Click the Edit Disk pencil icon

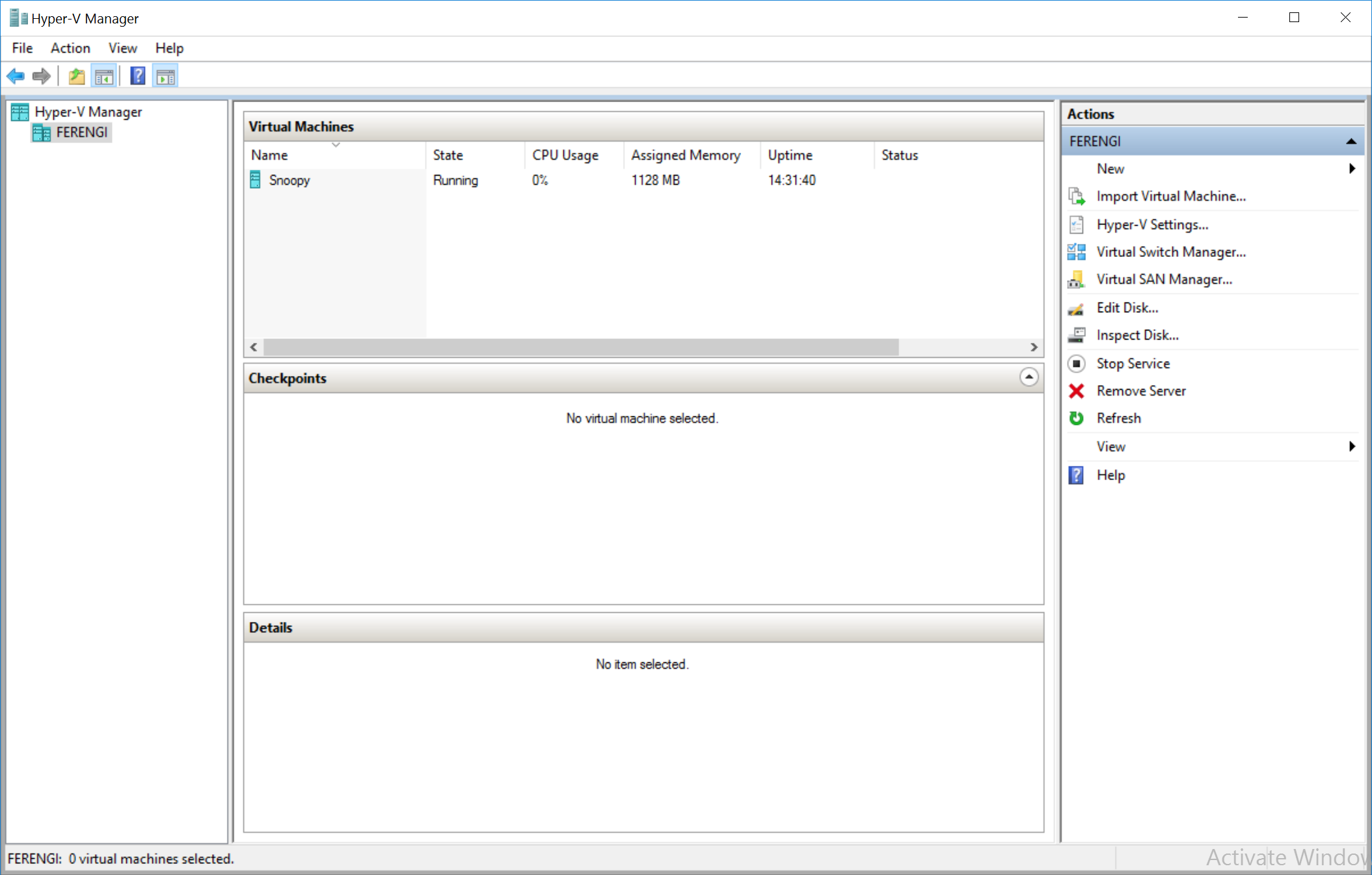coord(1077,308)
